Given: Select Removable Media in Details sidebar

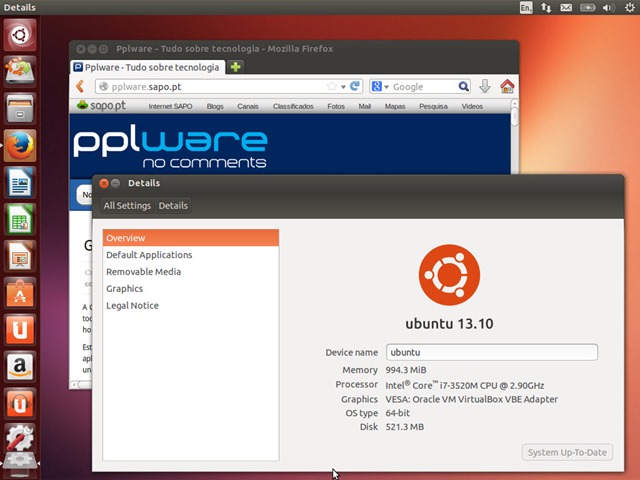Looking at the screenshot, I should click(191, 272).
